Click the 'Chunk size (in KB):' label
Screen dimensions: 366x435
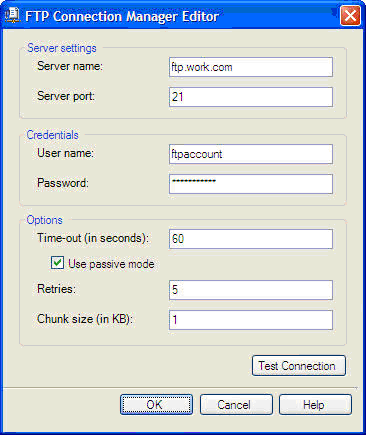pyautogui.click(x=85, y=319)
